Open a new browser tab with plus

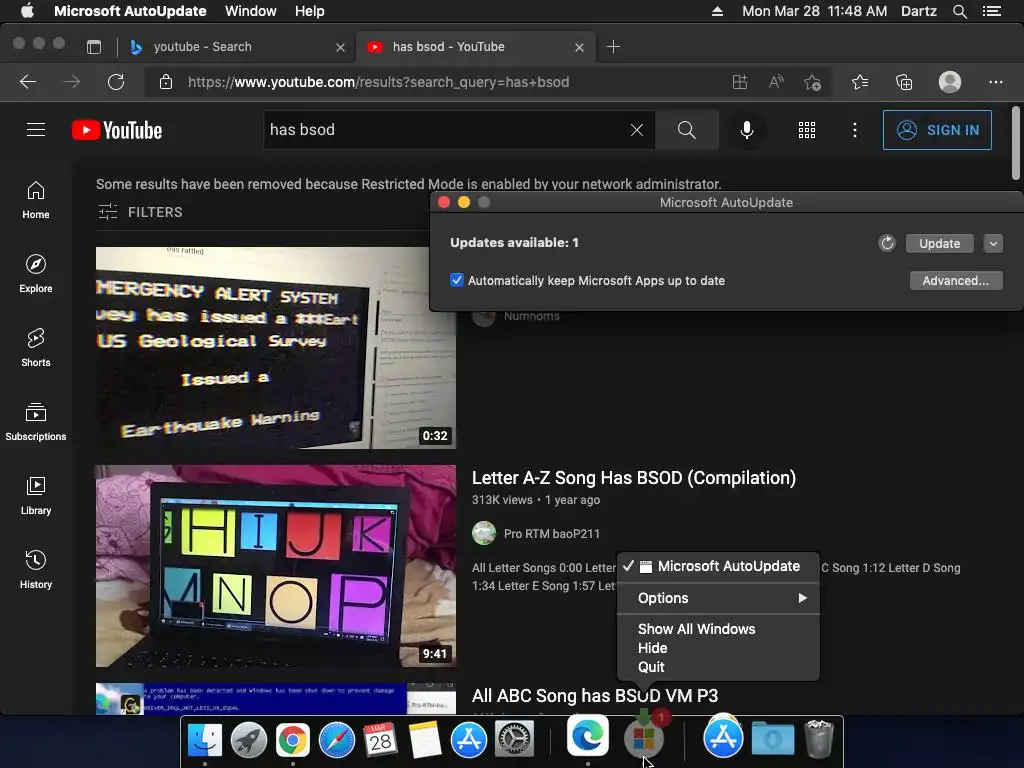tap(613, 46)
